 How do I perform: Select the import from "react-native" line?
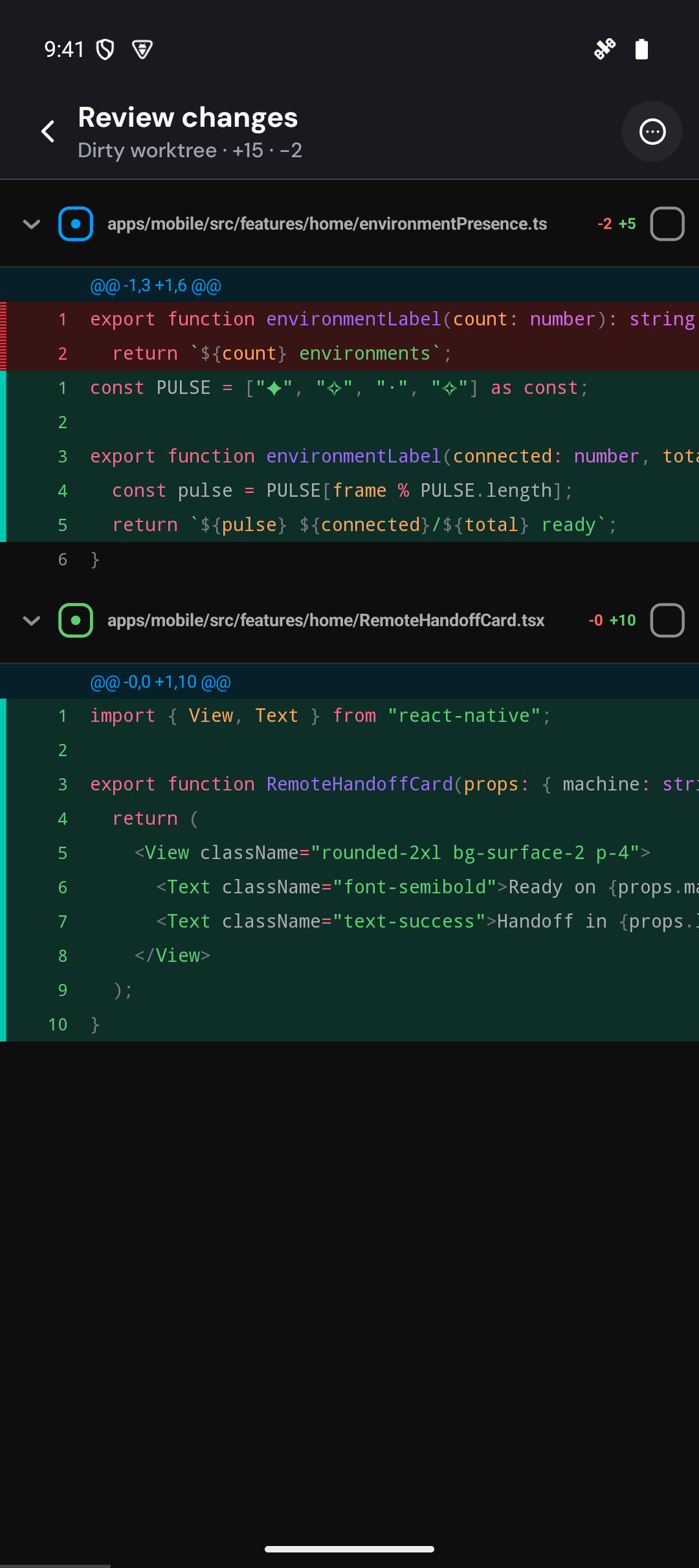tap(349, 715)
